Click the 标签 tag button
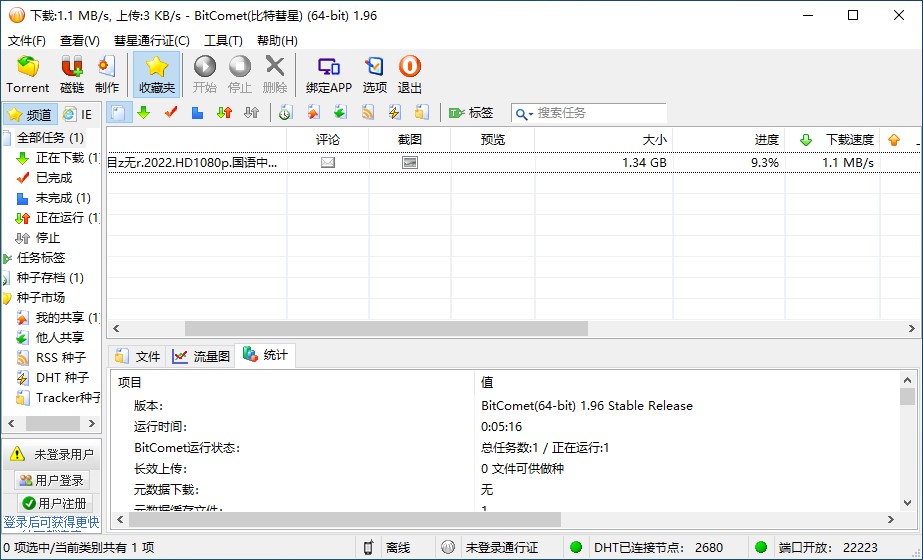This screenshot has height=560, width=923. [x=471, y=112]
